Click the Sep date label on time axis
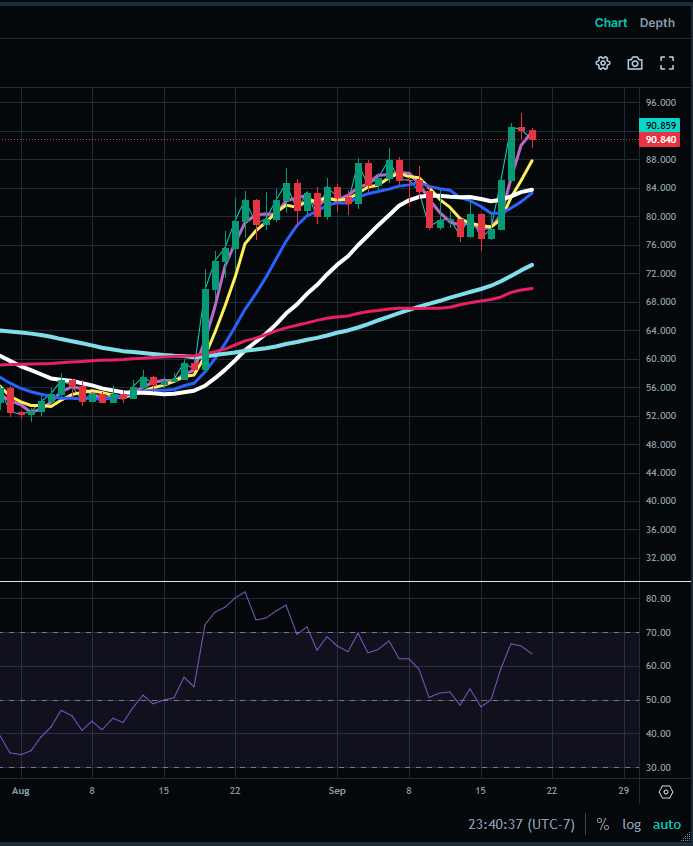This screenshot has width=693, height=846. coord(337,790)
